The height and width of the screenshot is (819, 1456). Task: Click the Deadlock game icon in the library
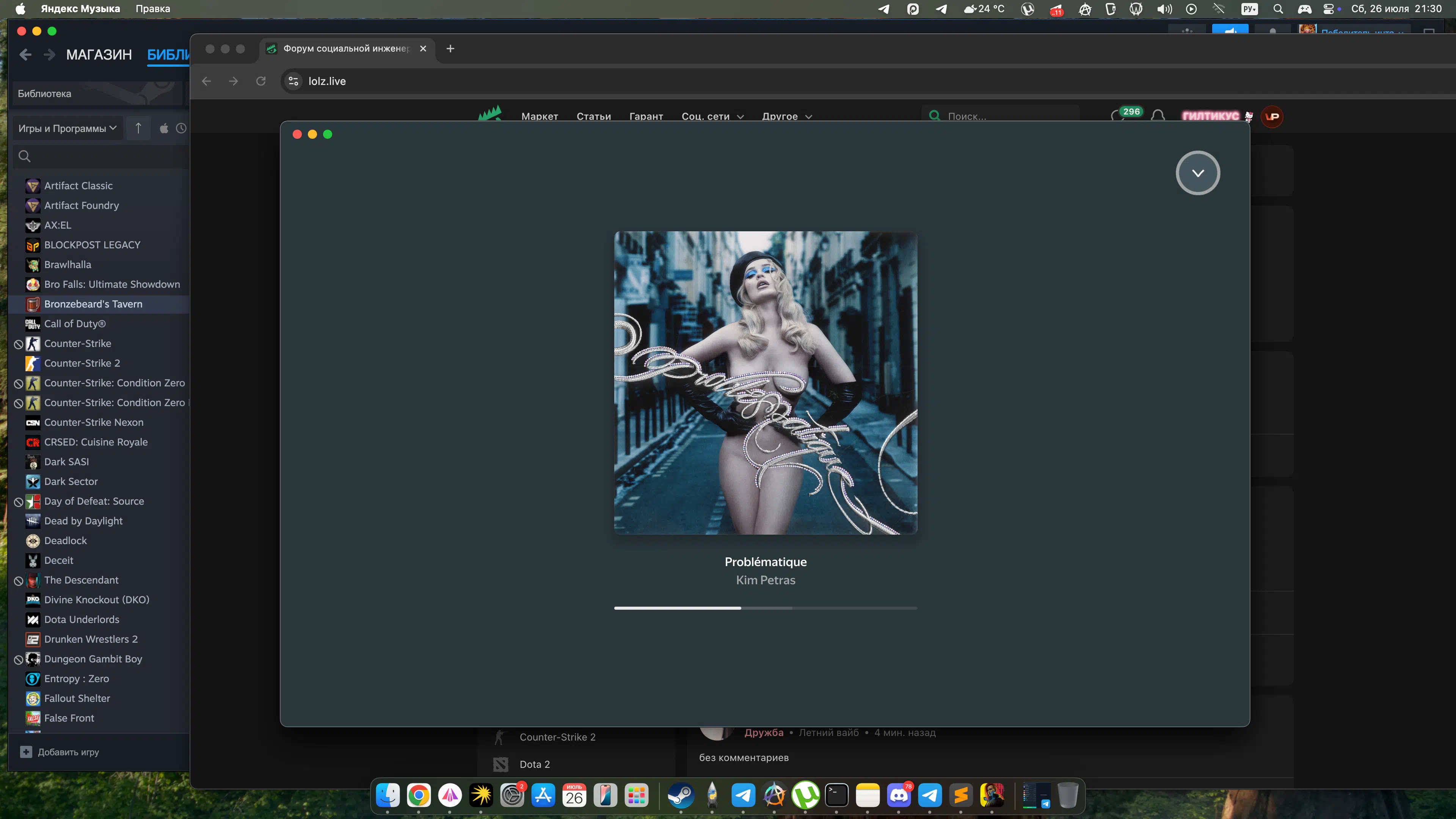click(x=33, y=541)
